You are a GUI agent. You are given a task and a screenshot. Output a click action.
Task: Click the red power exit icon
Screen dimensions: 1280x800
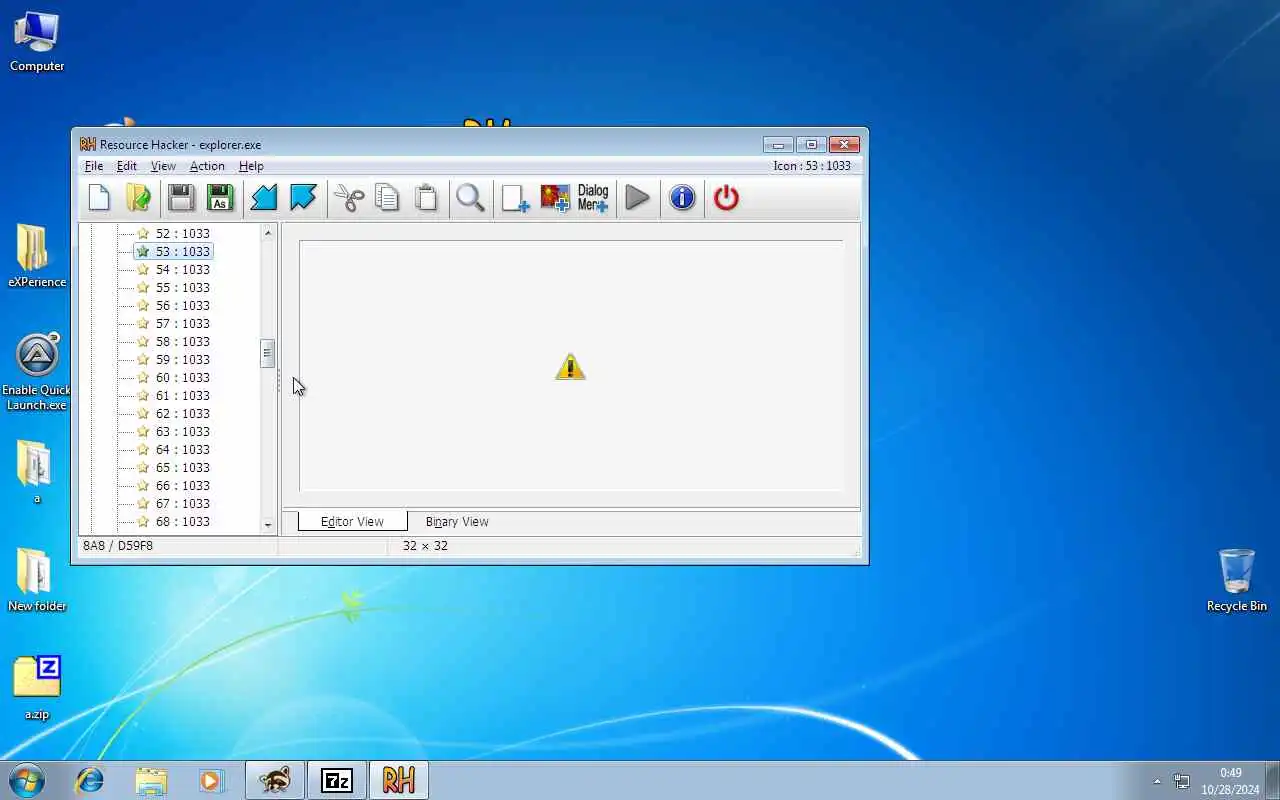(726, 198)
